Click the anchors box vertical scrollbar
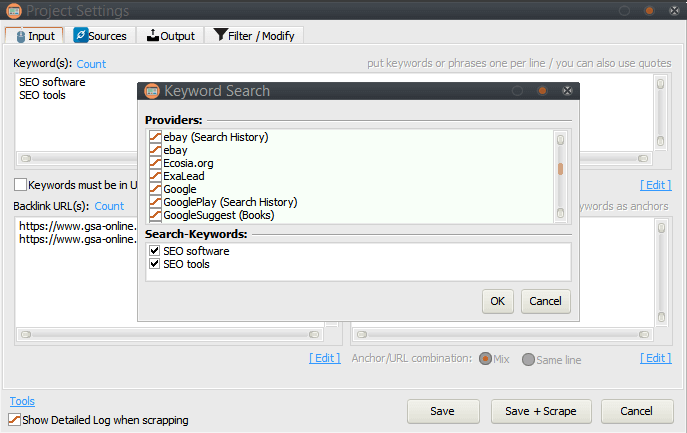Screen dimensions: 687x433 (662, 272)
